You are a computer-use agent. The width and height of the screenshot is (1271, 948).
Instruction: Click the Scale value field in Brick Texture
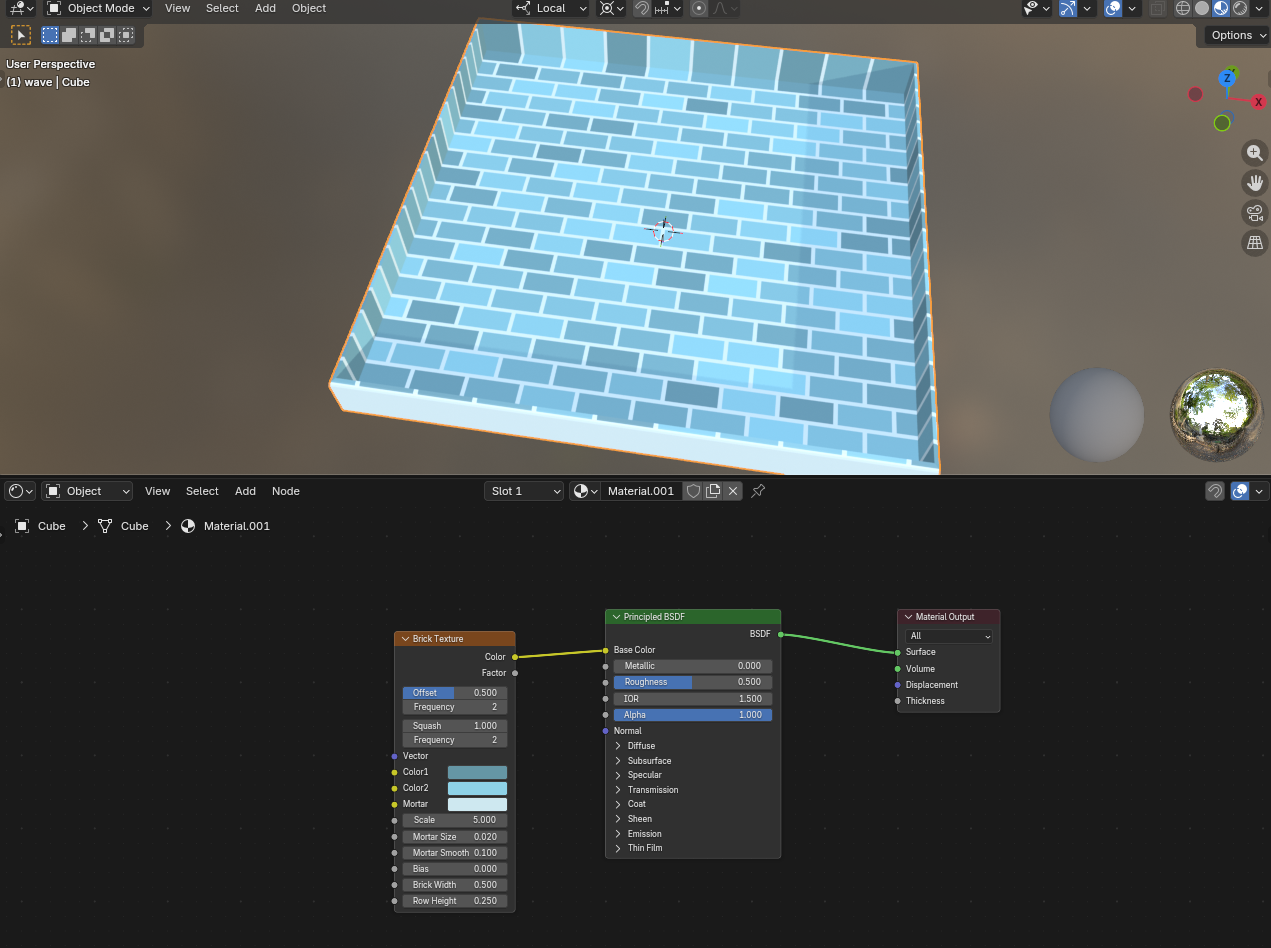pos(455,820)
